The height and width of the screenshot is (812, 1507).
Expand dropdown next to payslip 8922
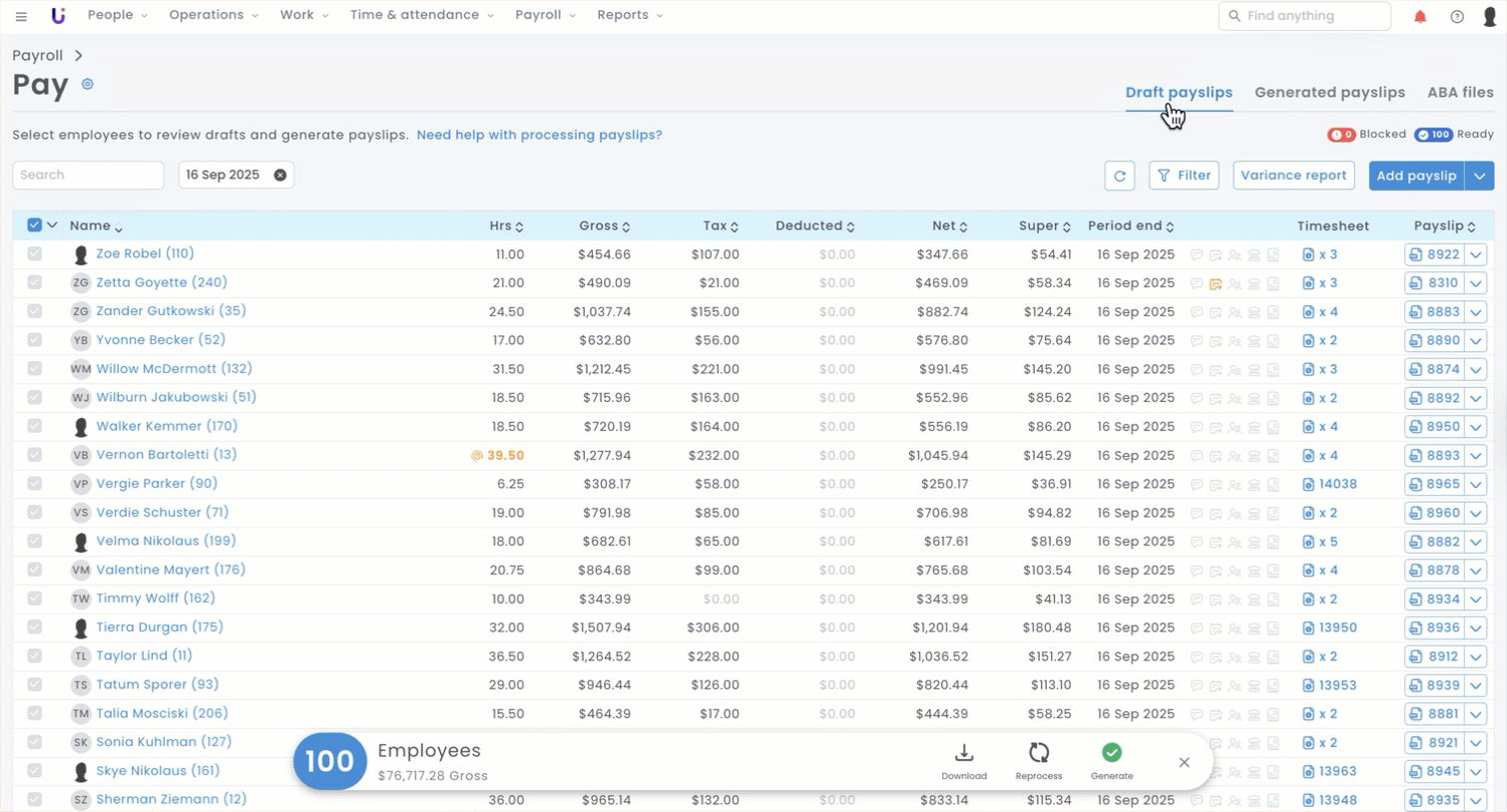point(1476,255)
